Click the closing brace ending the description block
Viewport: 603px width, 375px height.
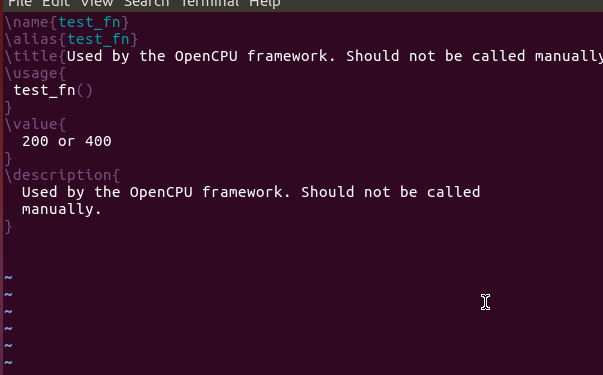pos(8,226)
